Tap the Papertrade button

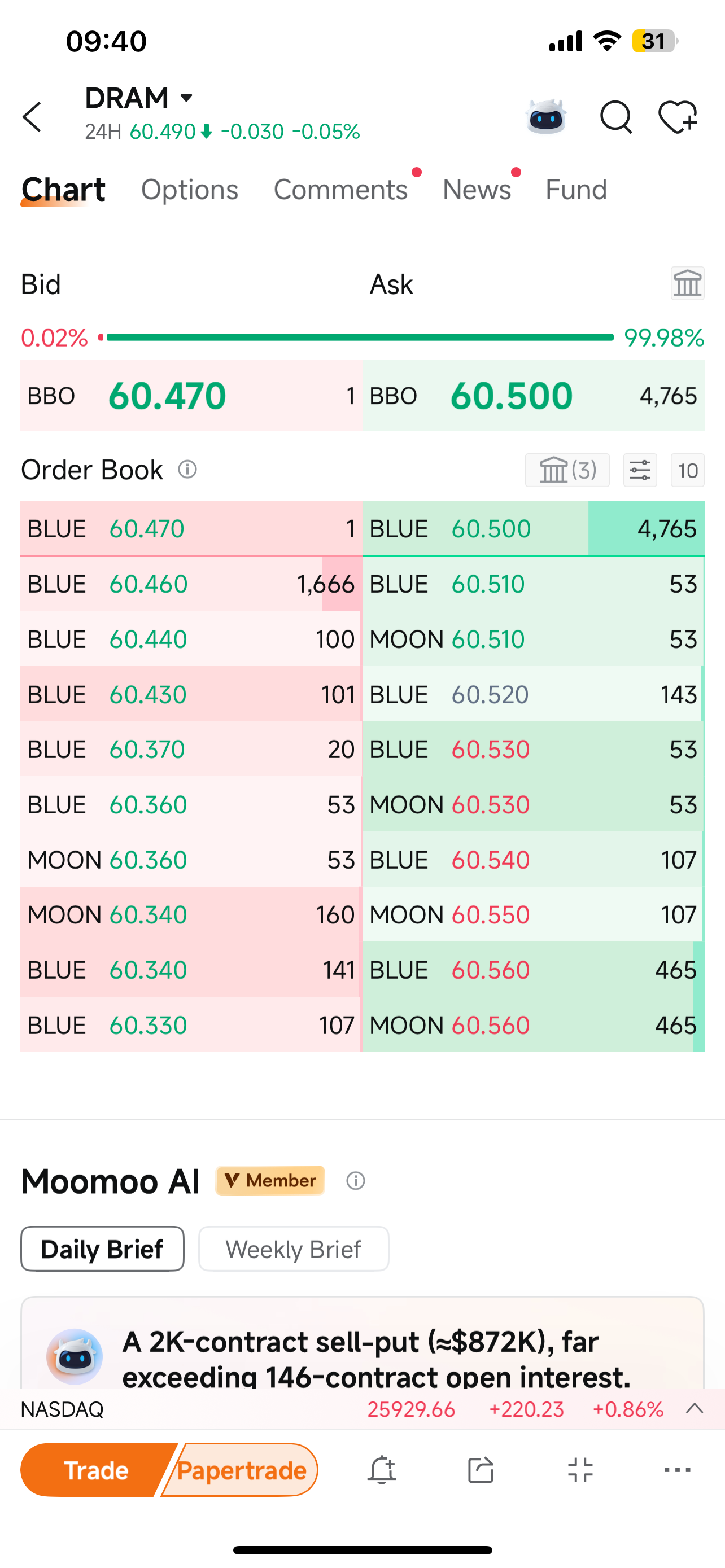pos(242,1470)
